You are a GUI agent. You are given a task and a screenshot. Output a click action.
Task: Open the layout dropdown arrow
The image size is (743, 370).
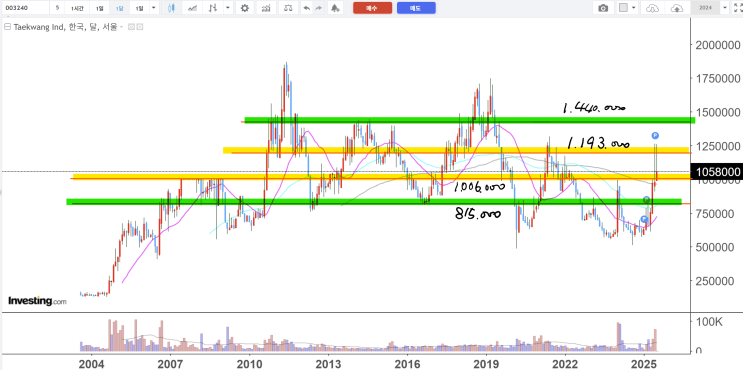[x=634, y=8]
